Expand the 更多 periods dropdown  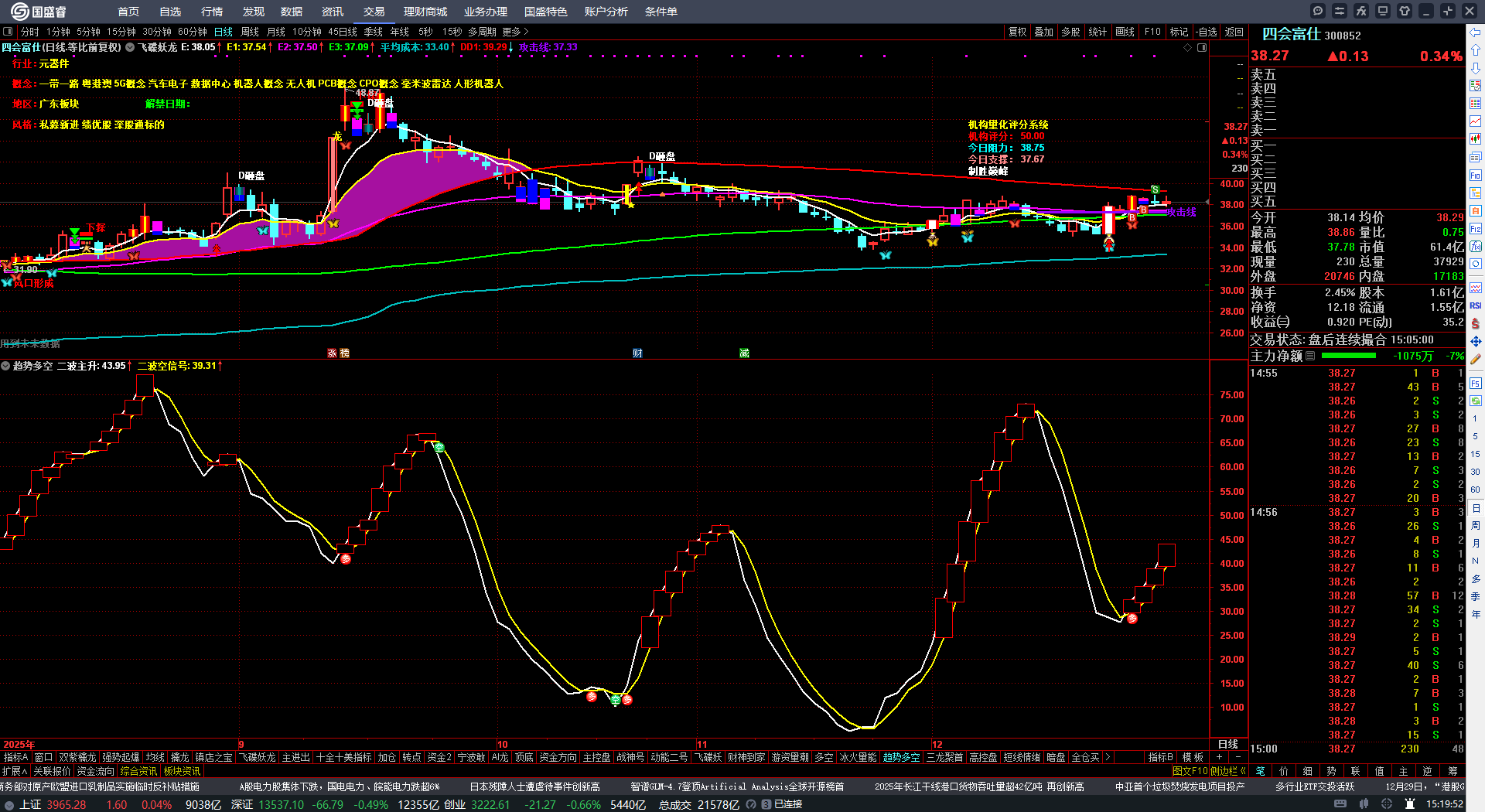tap(516, 32)
